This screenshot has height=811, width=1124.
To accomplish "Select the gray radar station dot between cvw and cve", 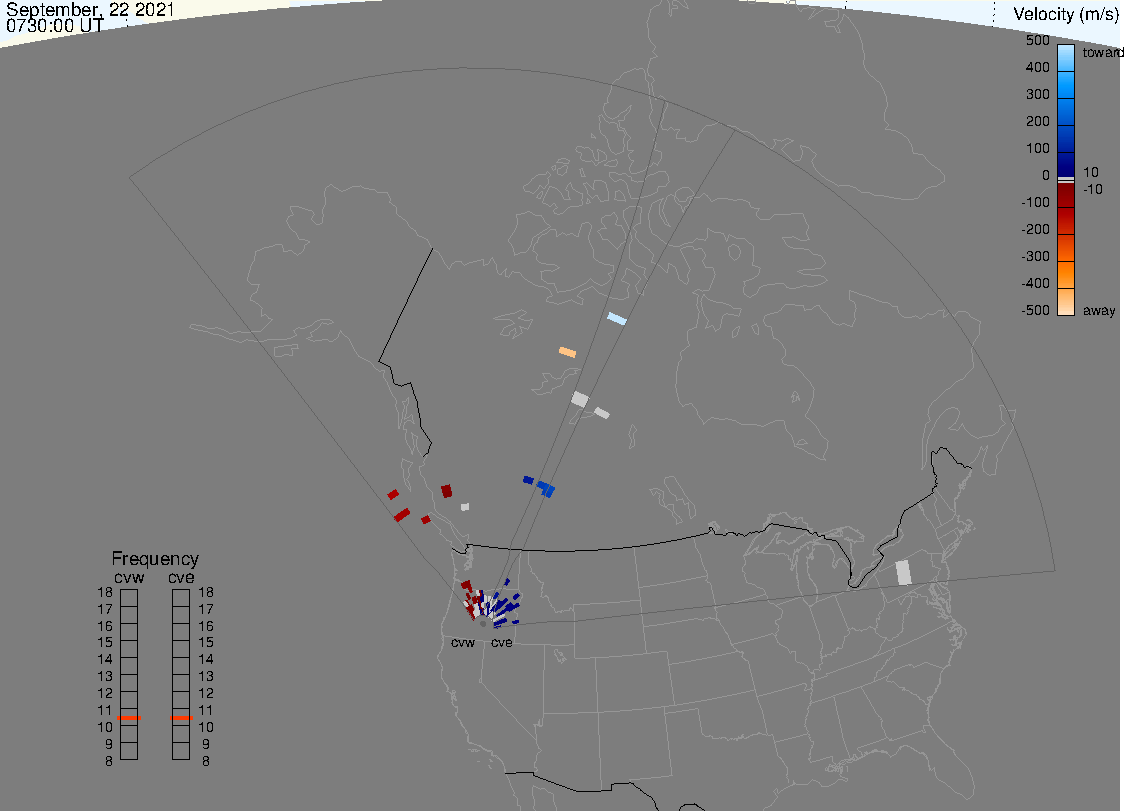I will (483, 623).
